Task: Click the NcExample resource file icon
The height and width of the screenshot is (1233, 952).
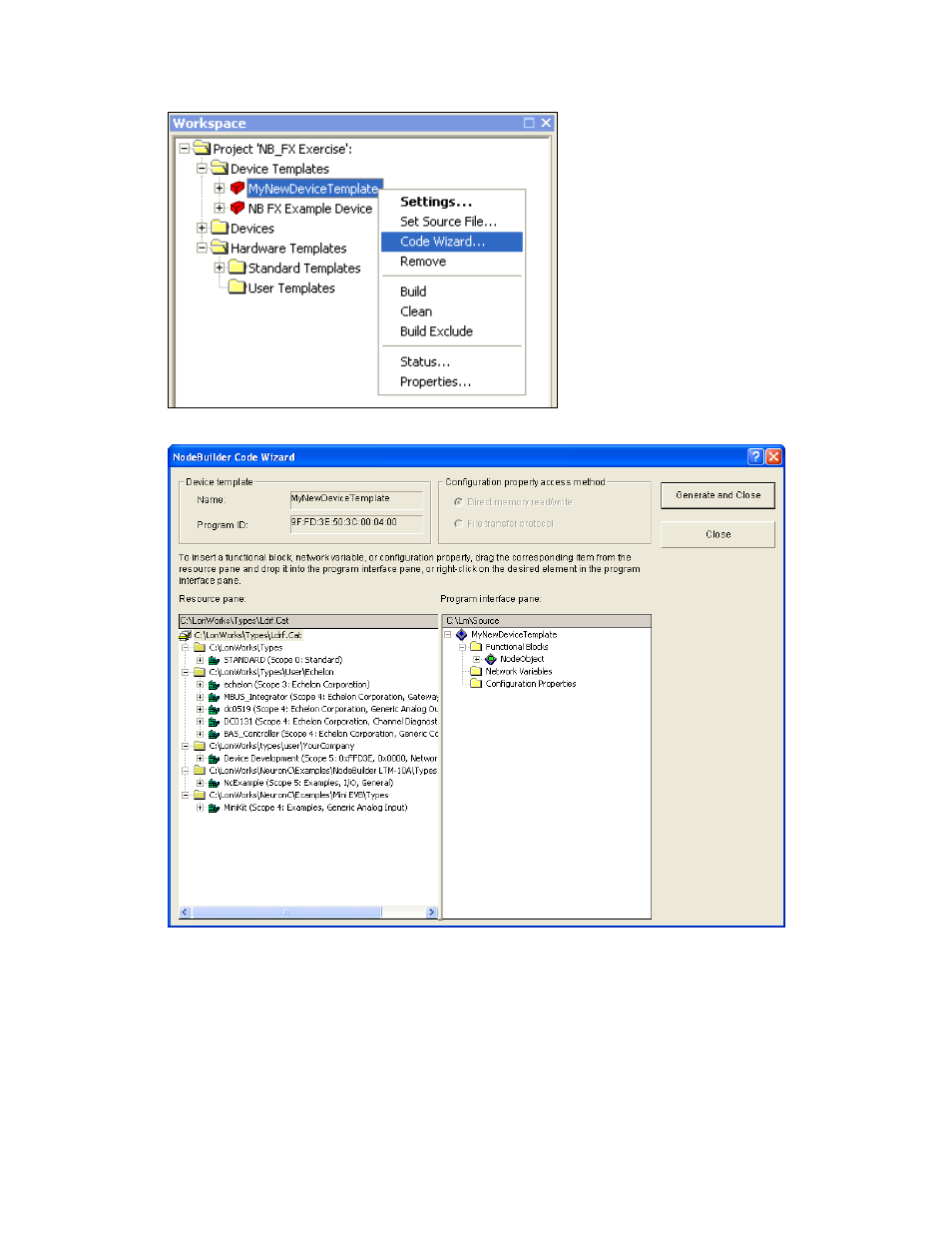Action: [214, 783]
